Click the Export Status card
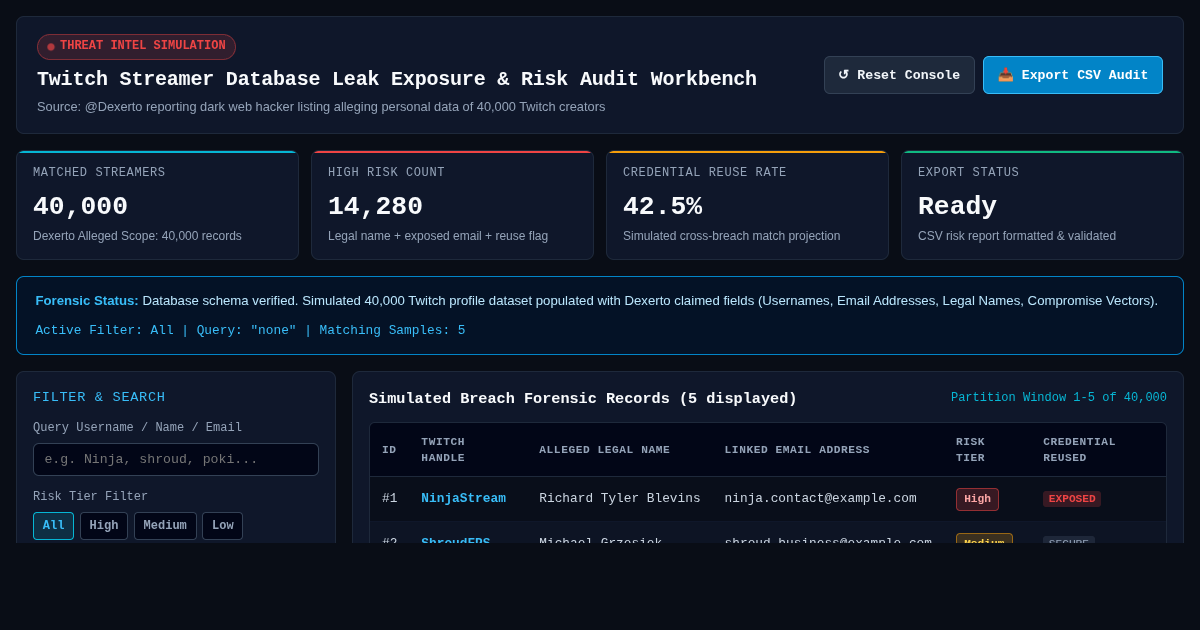The image size is (1200, 630). point(1042,205)
